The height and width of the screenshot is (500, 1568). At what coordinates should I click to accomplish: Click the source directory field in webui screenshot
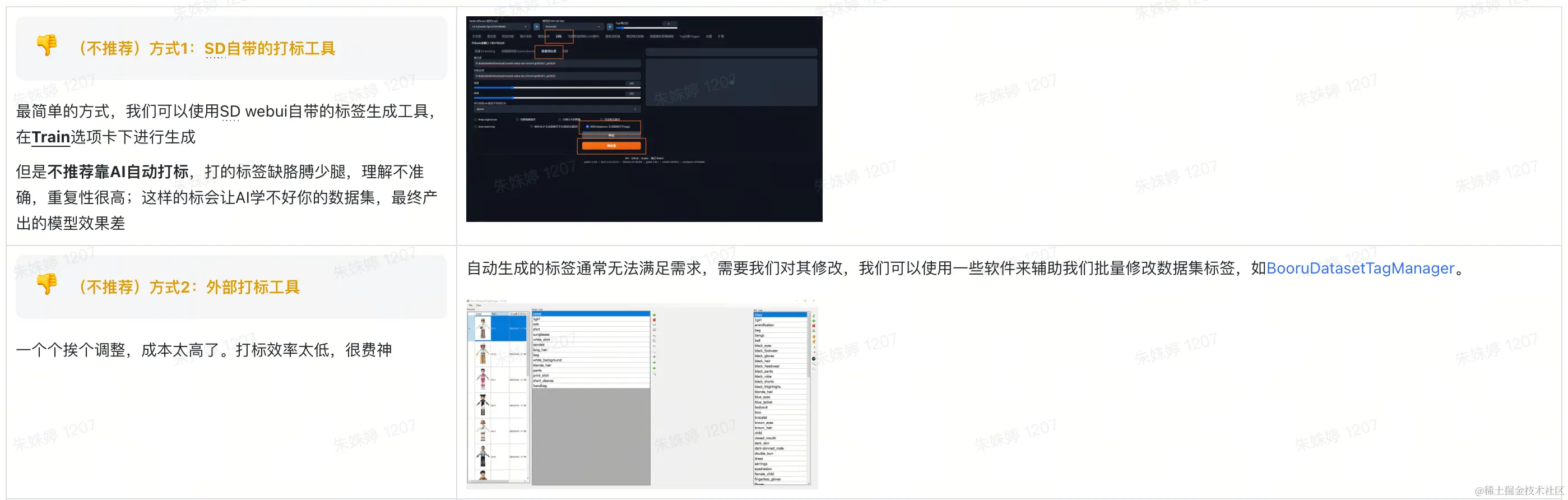point(558,63)
